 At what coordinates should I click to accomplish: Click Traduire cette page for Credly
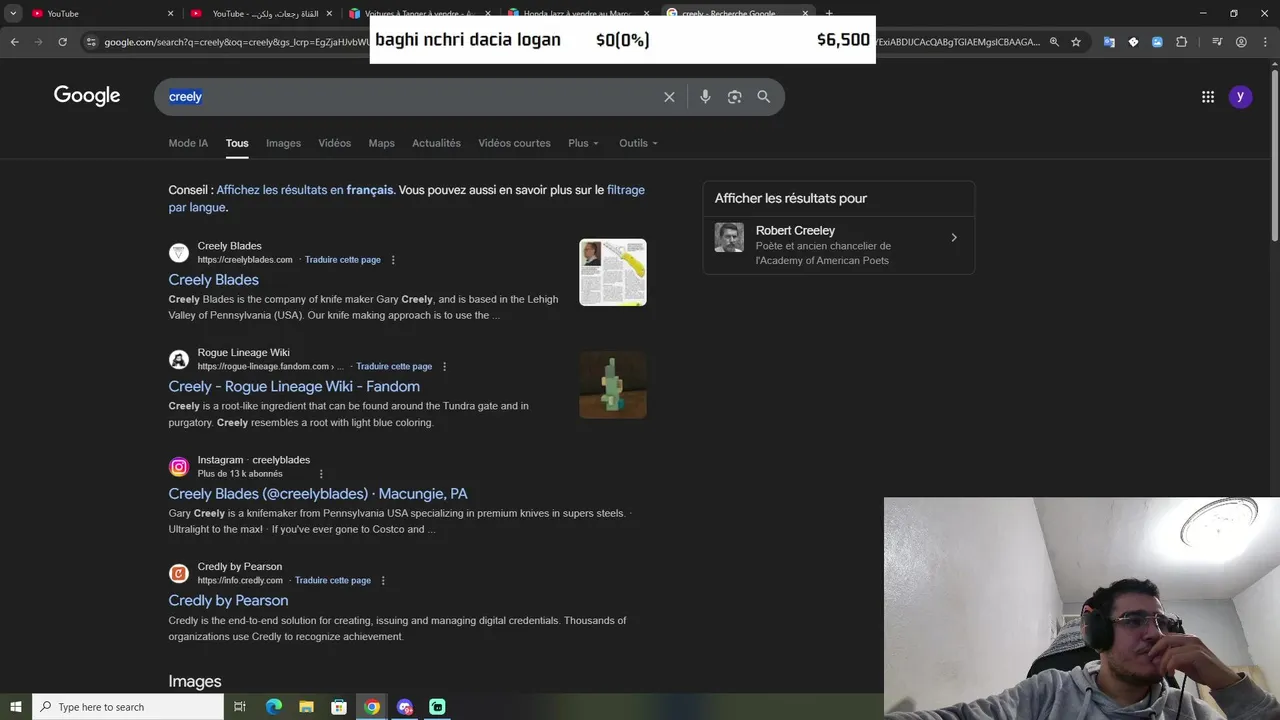tap(333, 581)
